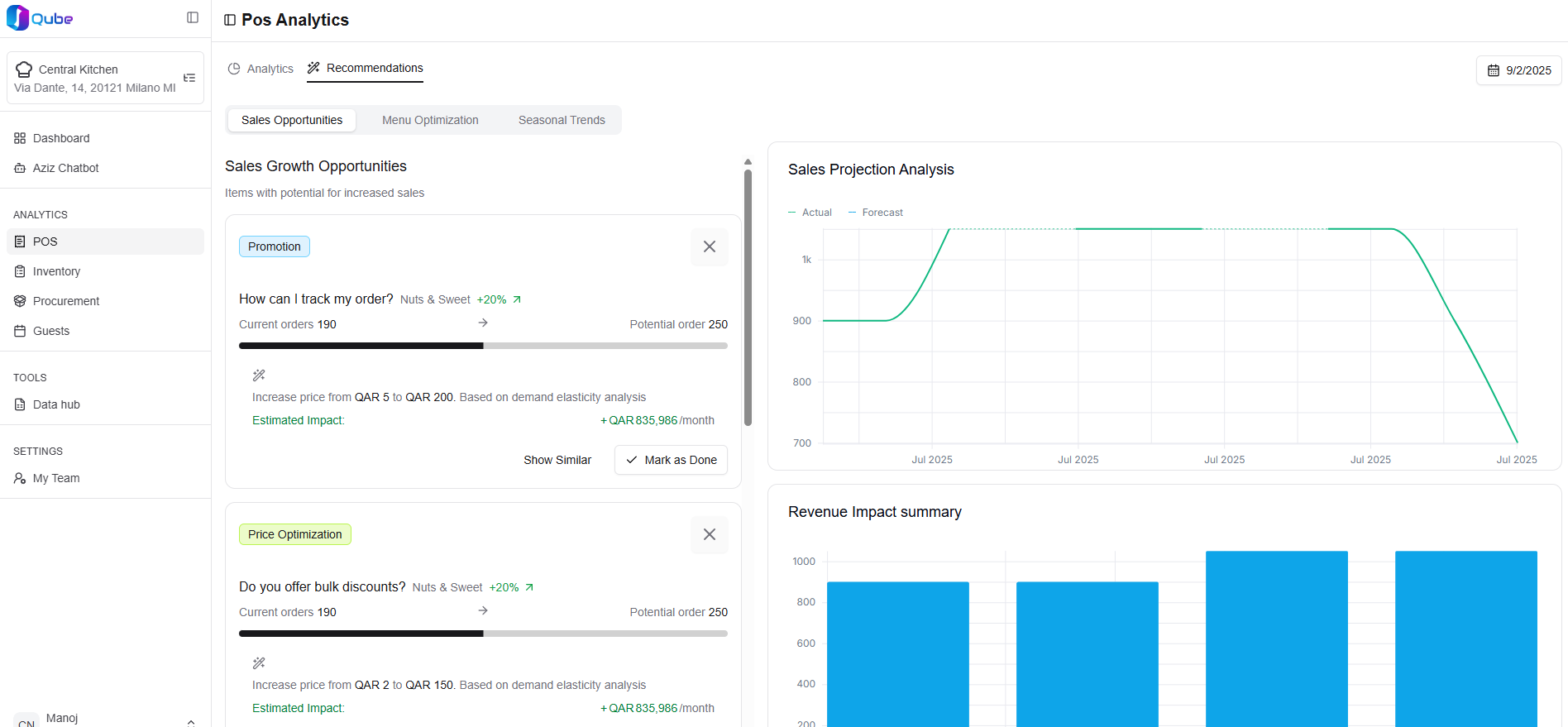Click the +20% trend arrow for bulk discounts
1568x727 pixels.
tap(529, 587)
